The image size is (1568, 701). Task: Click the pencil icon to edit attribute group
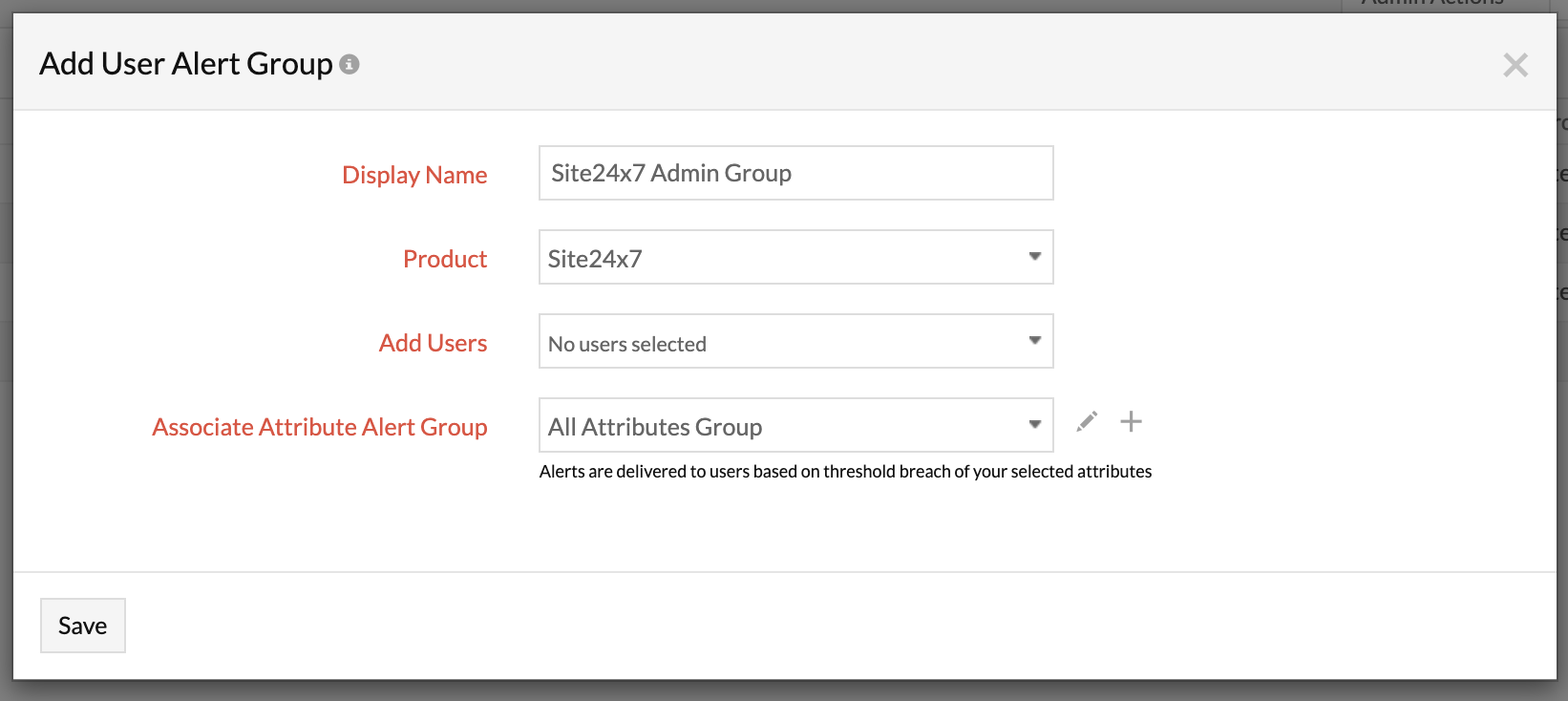coord(1087,422)
